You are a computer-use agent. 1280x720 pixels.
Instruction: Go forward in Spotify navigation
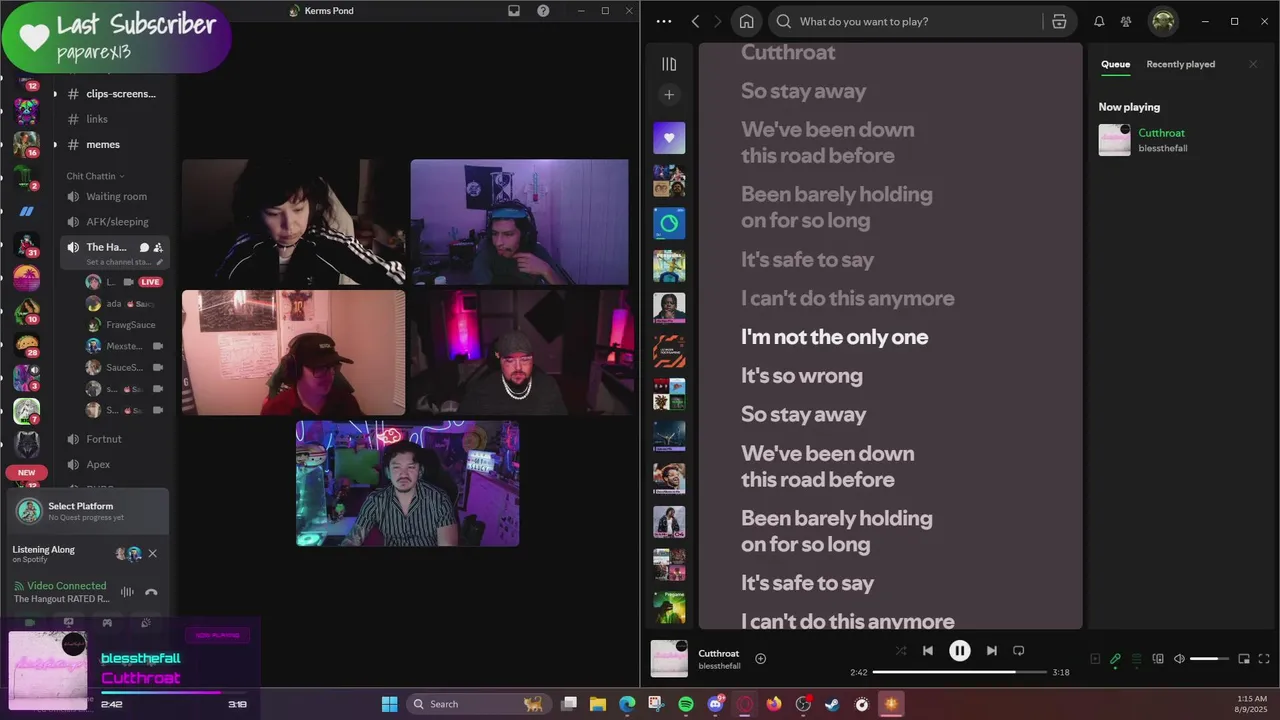click(x=719, y=22)
